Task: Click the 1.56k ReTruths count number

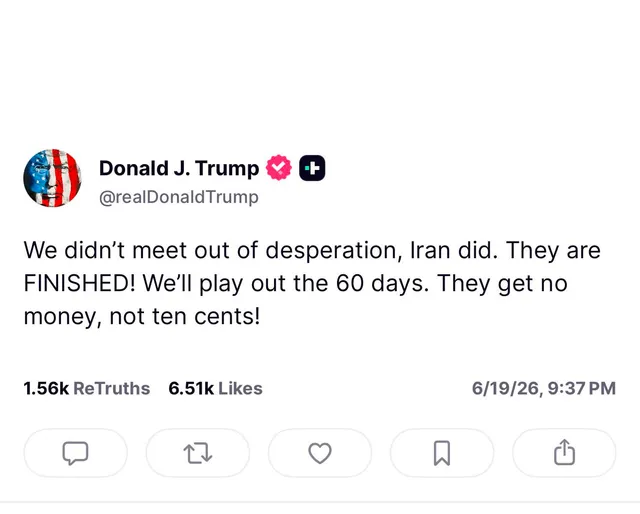Action: (46, 389)
